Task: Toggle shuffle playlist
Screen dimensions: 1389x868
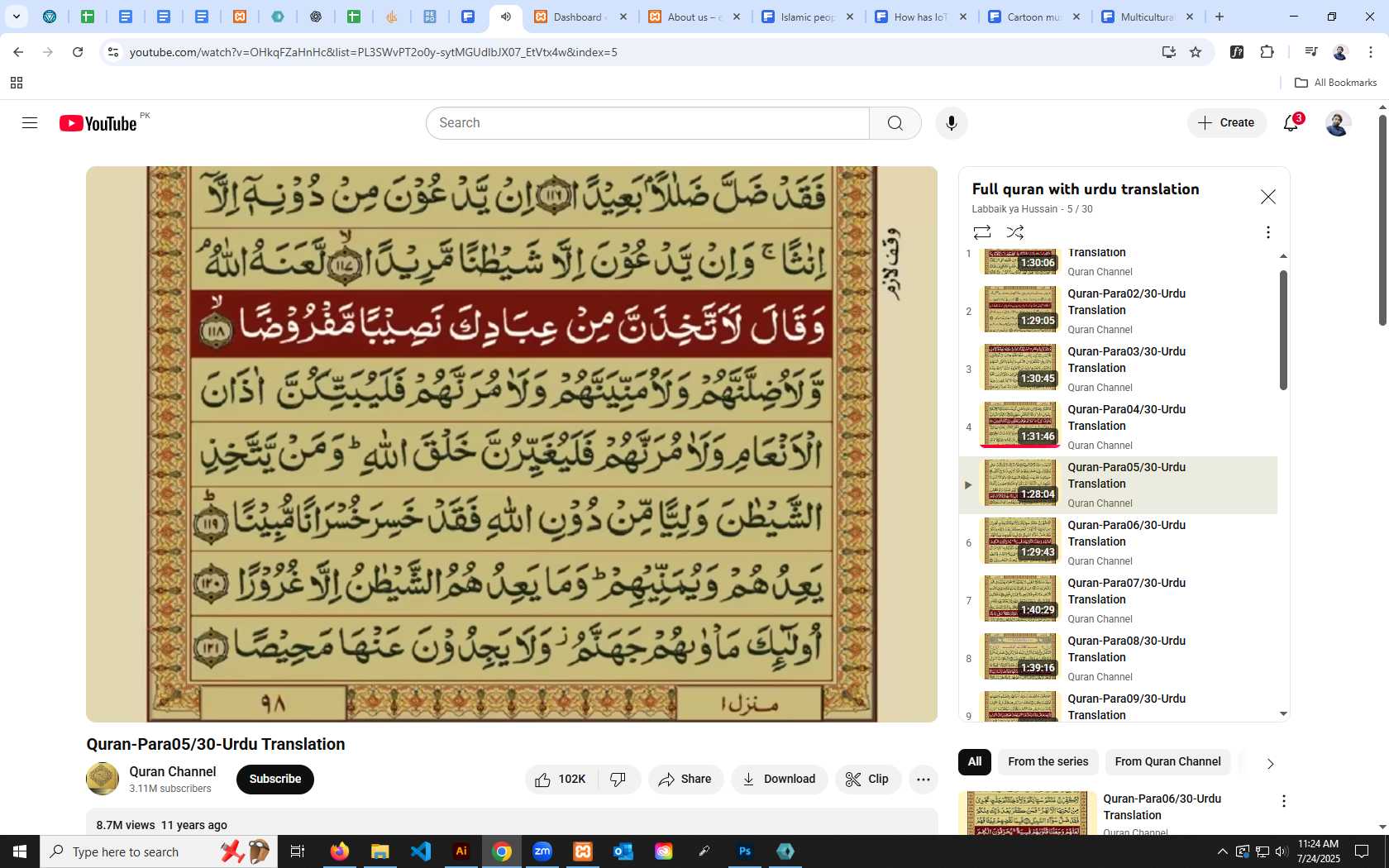Action: coord(1015,232)
